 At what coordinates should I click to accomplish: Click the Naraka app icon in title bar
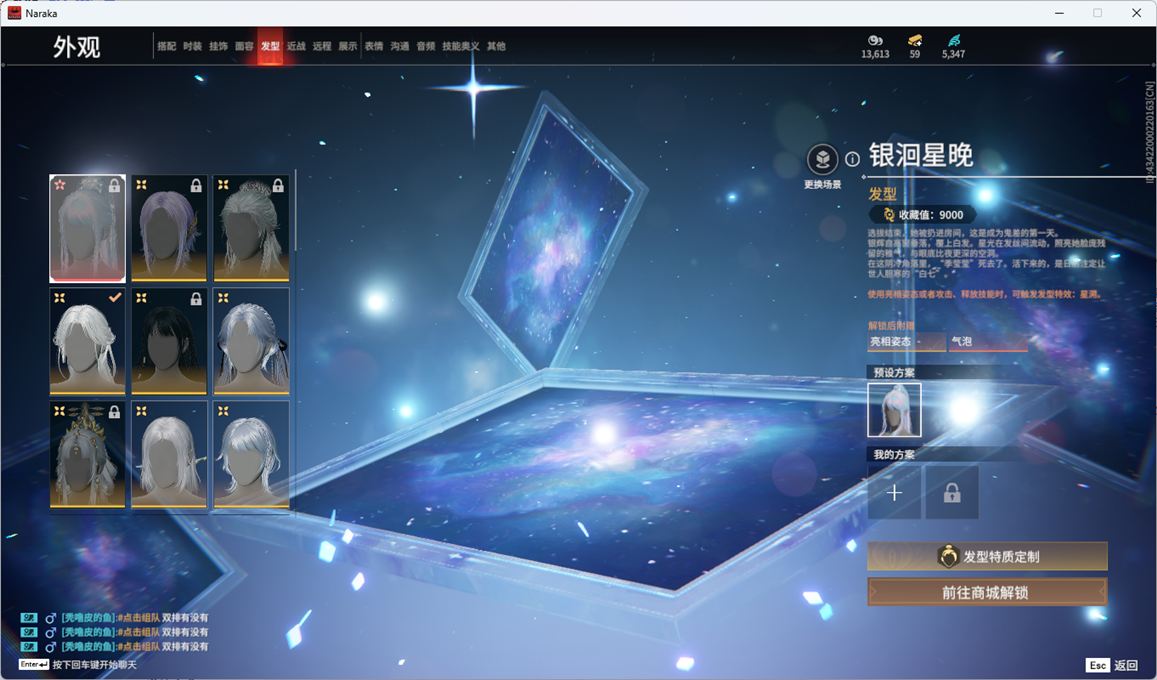[14, 13]
